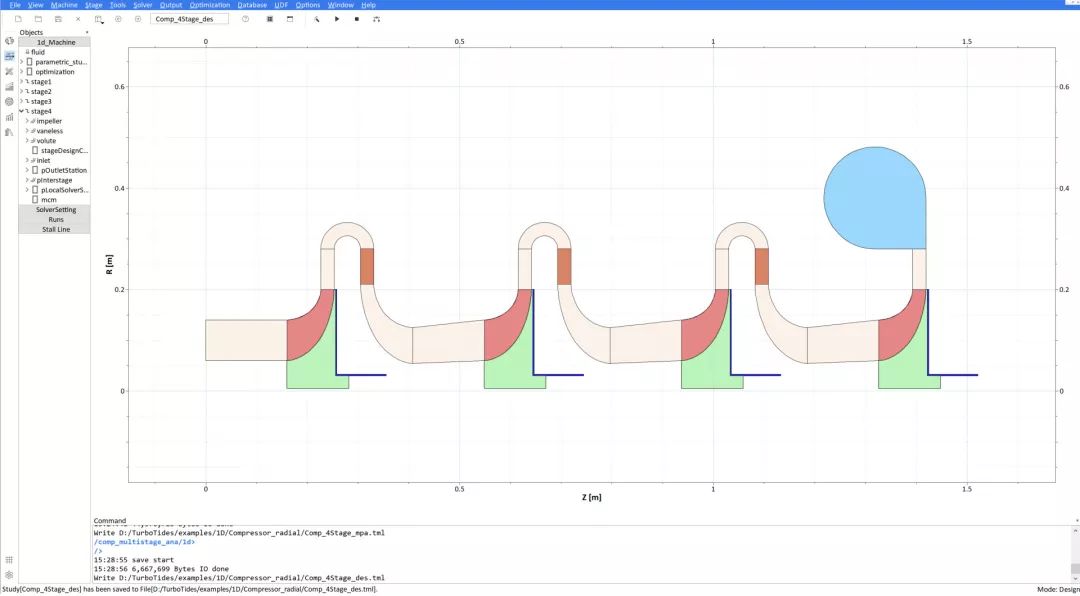Viewport: 1080px width, 596px height.
Task: Click the Comp_4Stage_des name field
Action: pyautogui.click(x=189, y=19)
